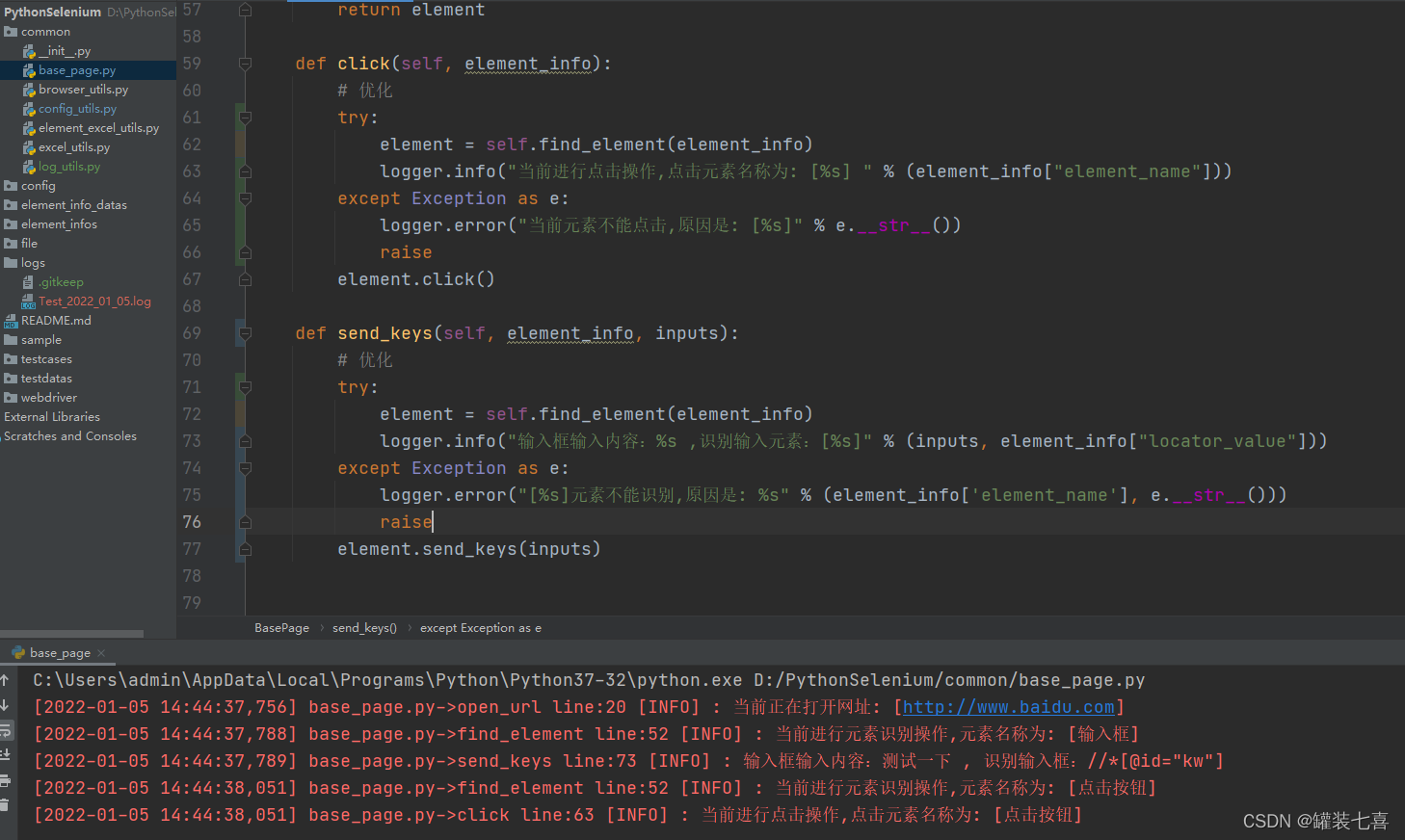
Task: Click the fold end marker at line 57
Action: coord(245,10)
